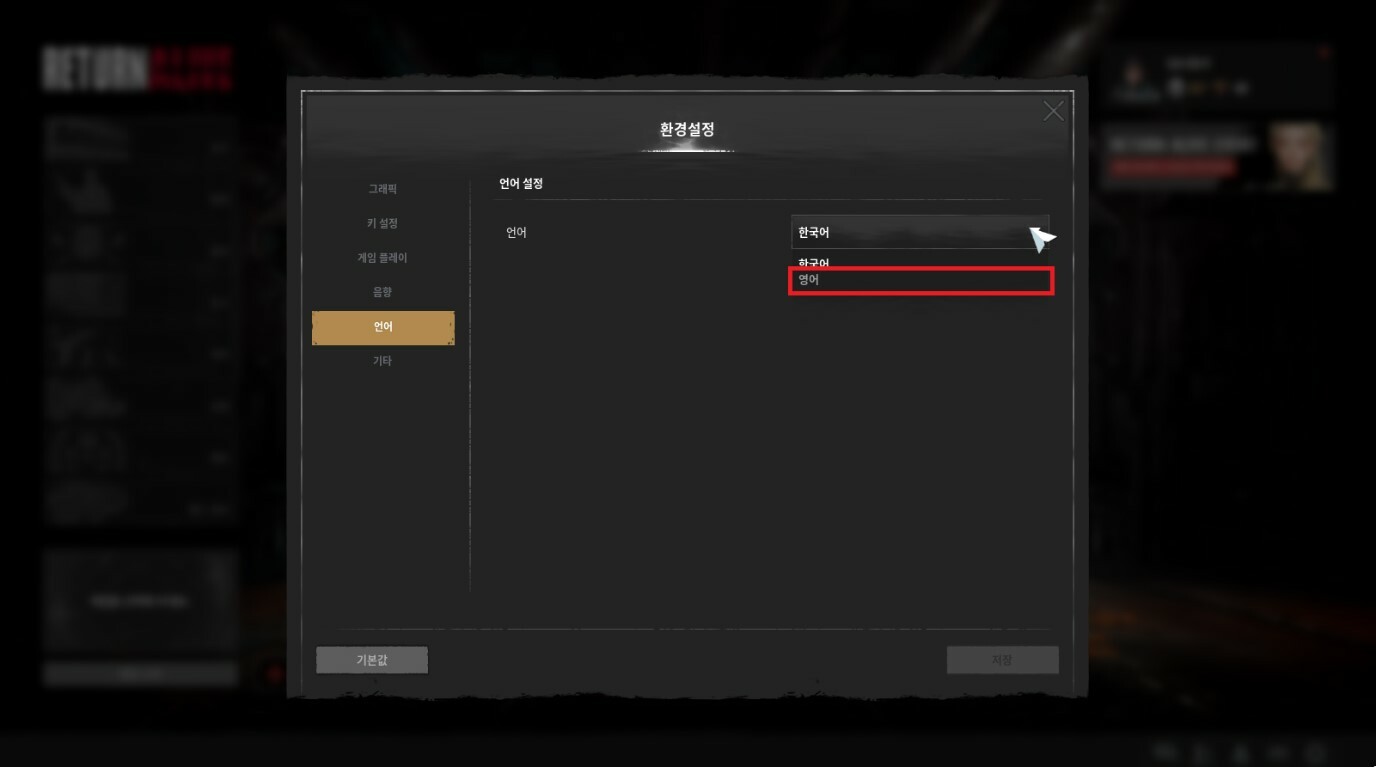Reset settings with the 기본값 button
This screenshot has height=767, width=1376.
pos(372,660)
